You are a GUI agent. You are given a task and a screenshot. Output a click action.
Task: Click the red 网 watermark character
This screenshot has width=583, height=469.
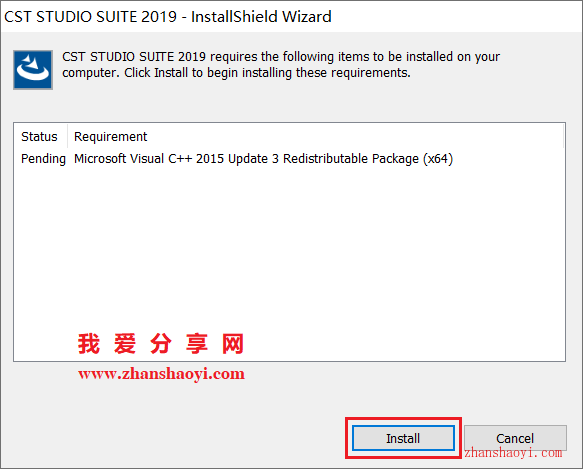click(233, 343)
